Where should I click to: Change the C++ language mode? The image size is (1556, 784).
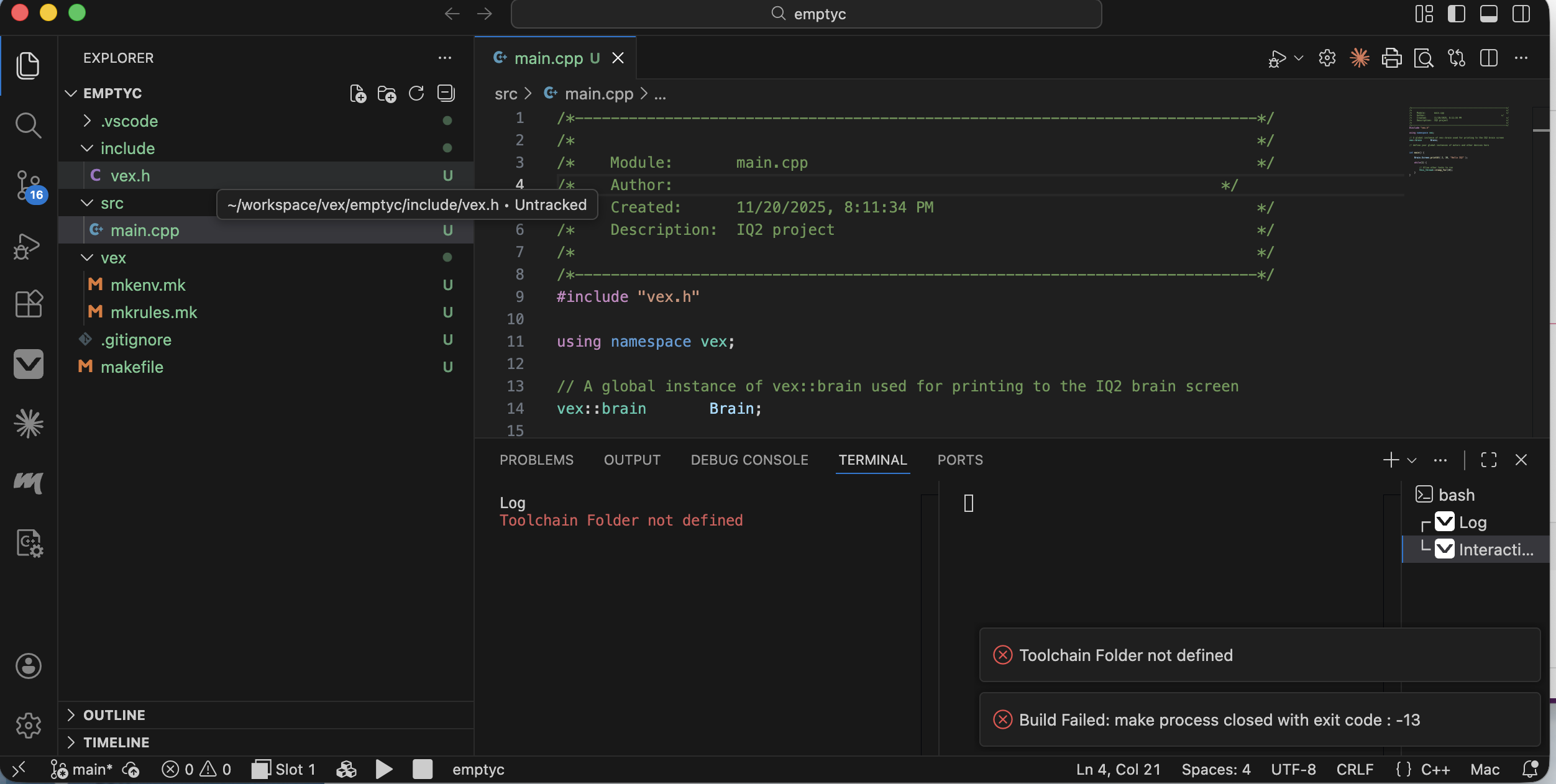pyautogui.click(x=1435, y=770)
